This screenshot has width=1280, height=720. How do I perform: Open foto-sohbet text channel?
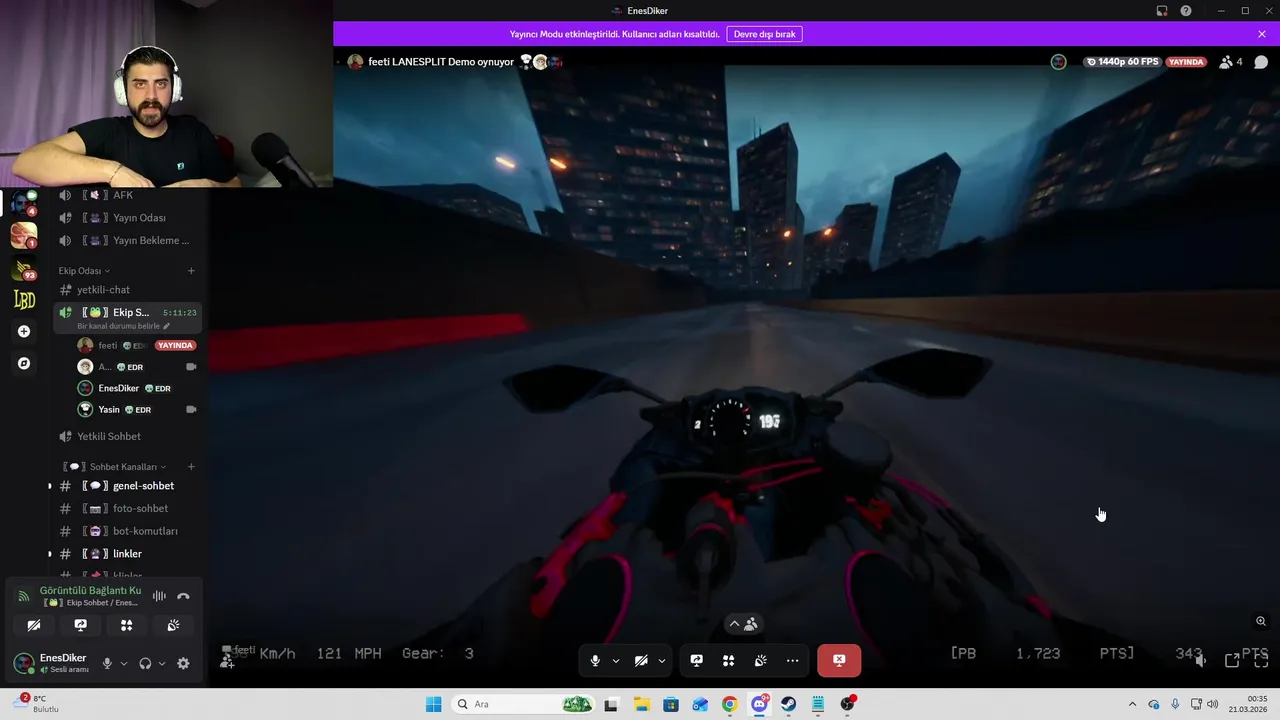coord(128,509)
